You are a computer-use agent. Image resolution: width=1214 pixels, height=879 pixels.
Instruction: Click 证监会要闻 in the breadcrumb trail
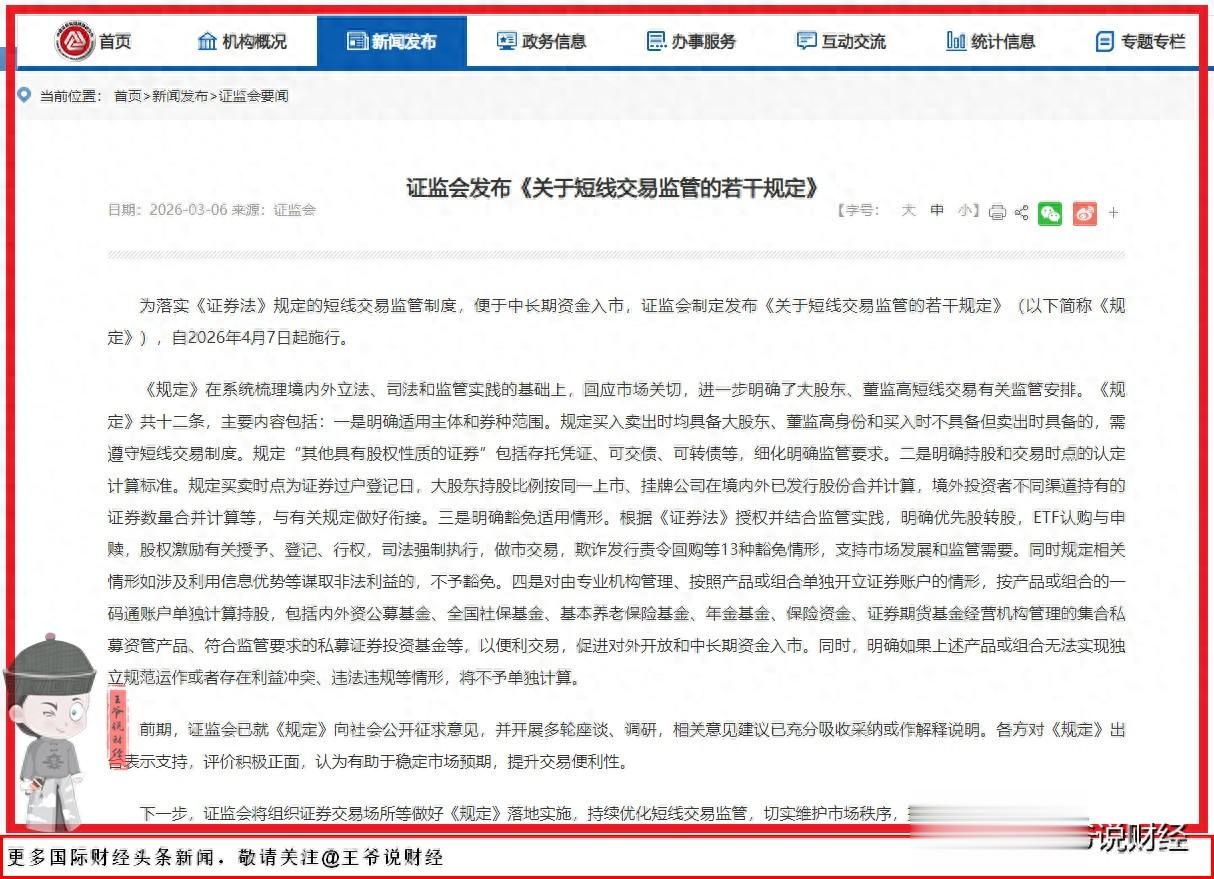pos(253,96)
